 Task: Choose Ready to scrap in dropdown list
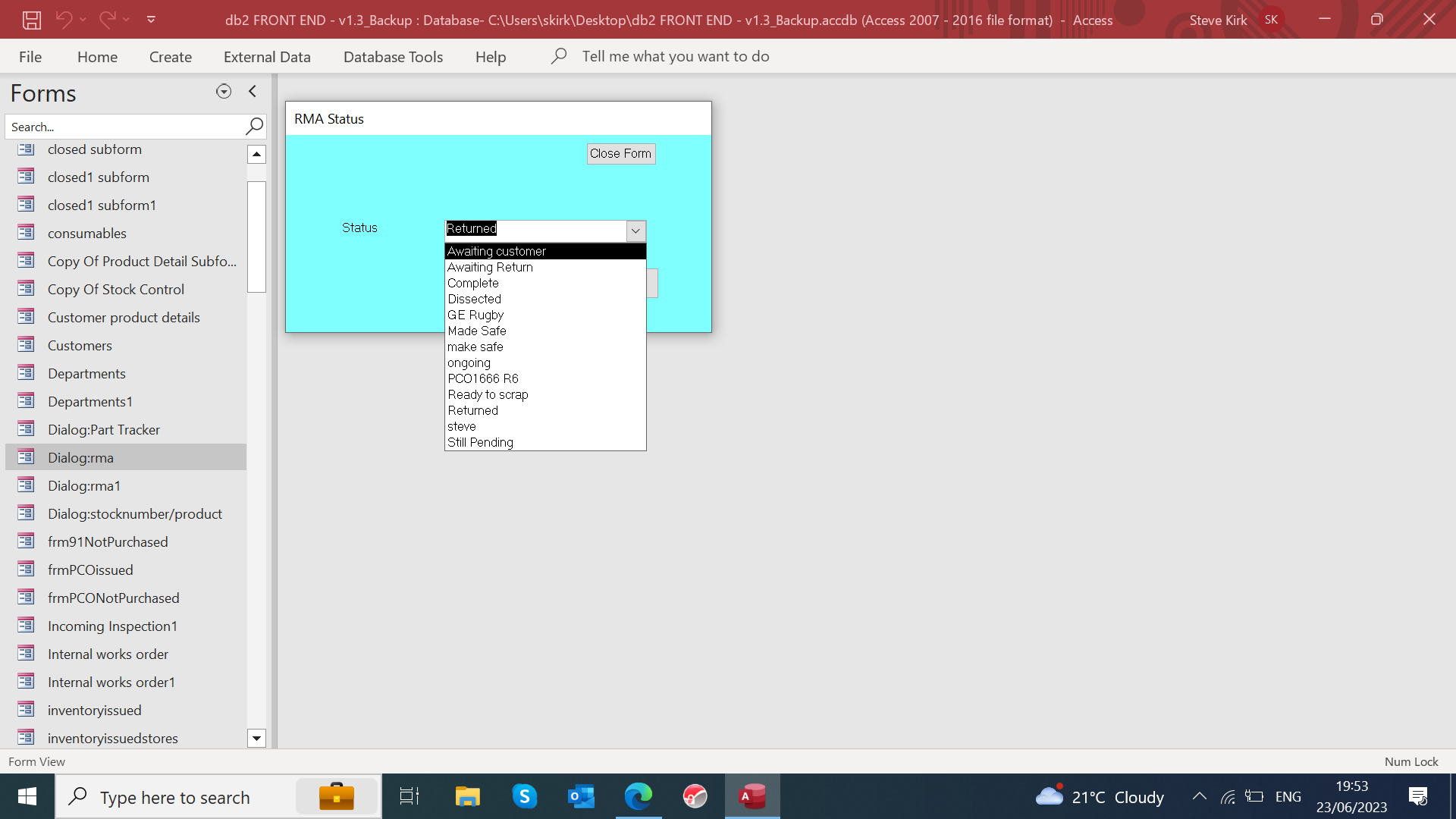488,394
